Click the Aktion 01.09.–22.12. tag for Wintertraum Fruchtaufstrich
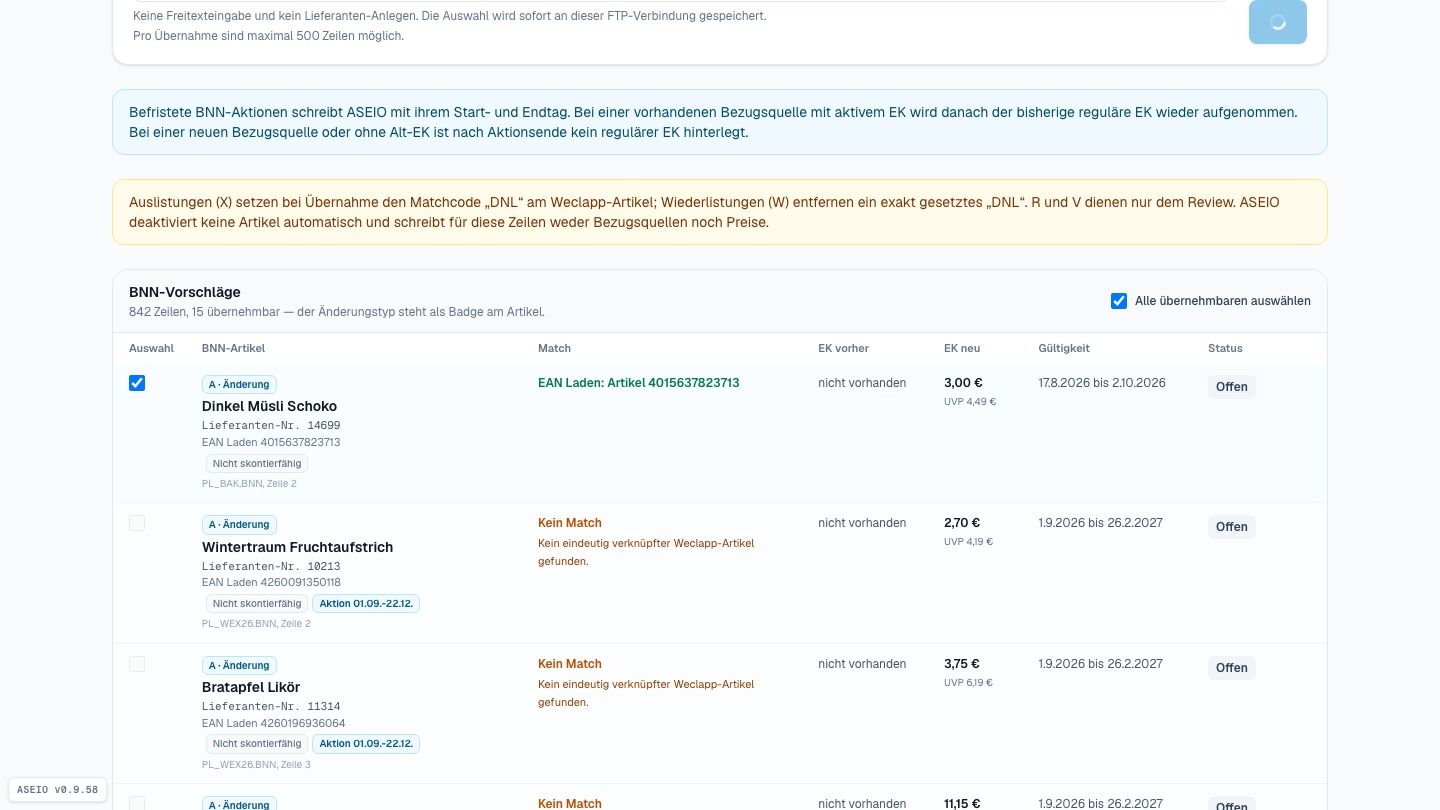Screen dimensions: 1440x810 (366, 603)
